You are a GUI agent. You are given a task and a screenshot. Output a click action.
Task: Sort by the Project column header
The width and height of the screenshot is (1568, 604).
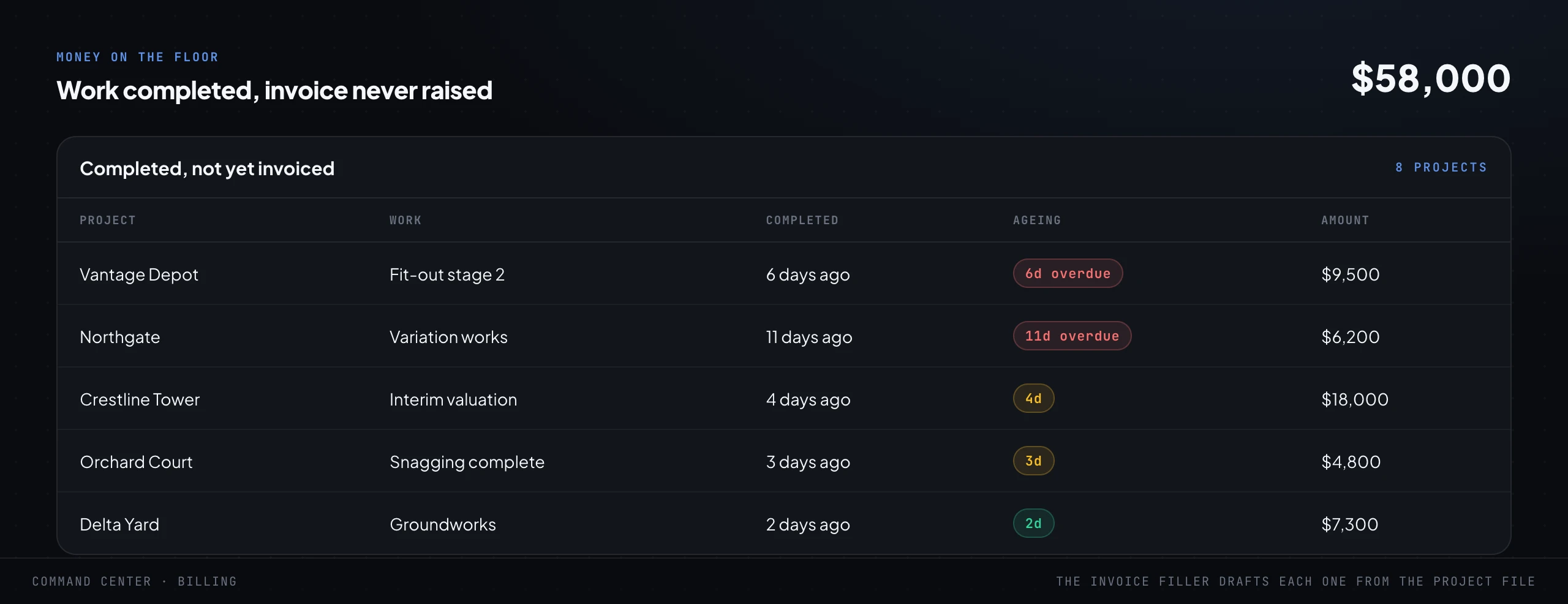pyautogui.click(x=108, y=220)
